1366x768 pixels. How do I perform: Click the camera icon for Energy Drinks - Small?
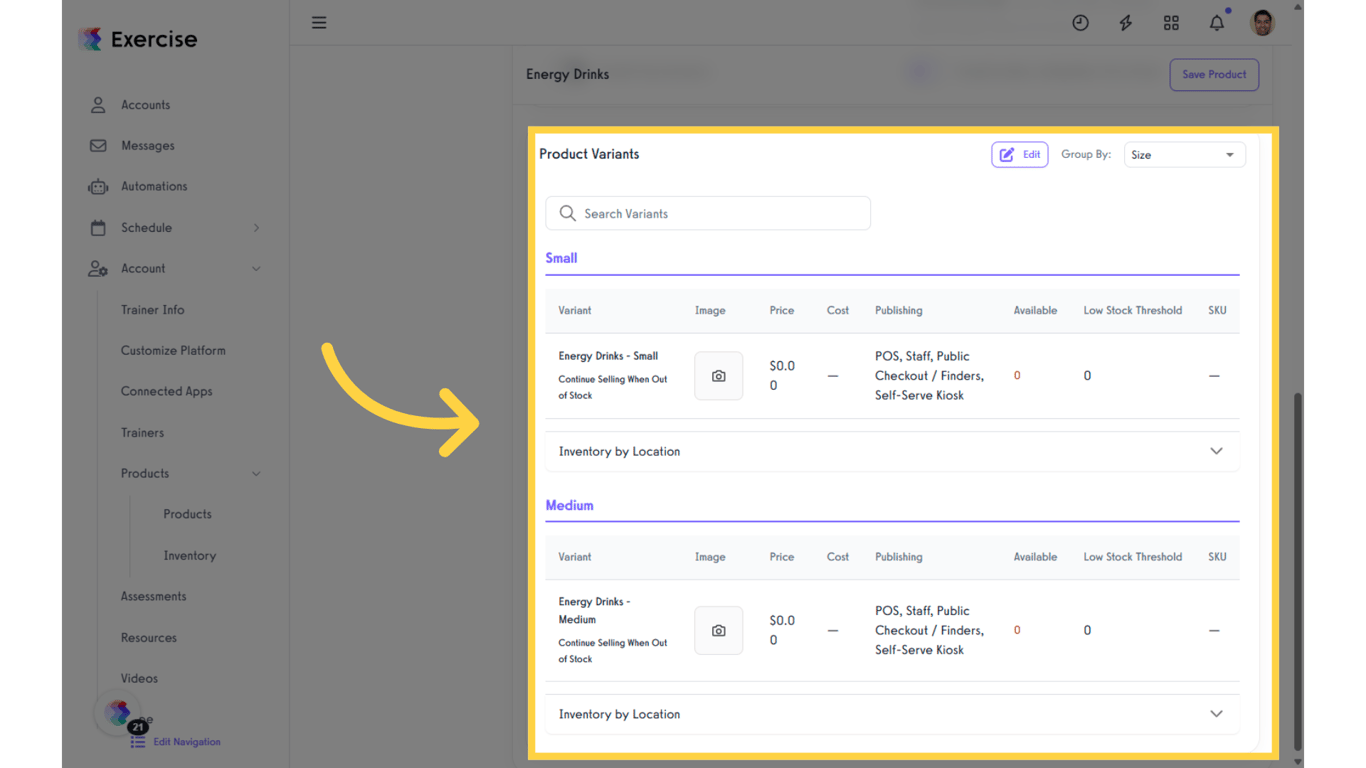coord(718,375)
